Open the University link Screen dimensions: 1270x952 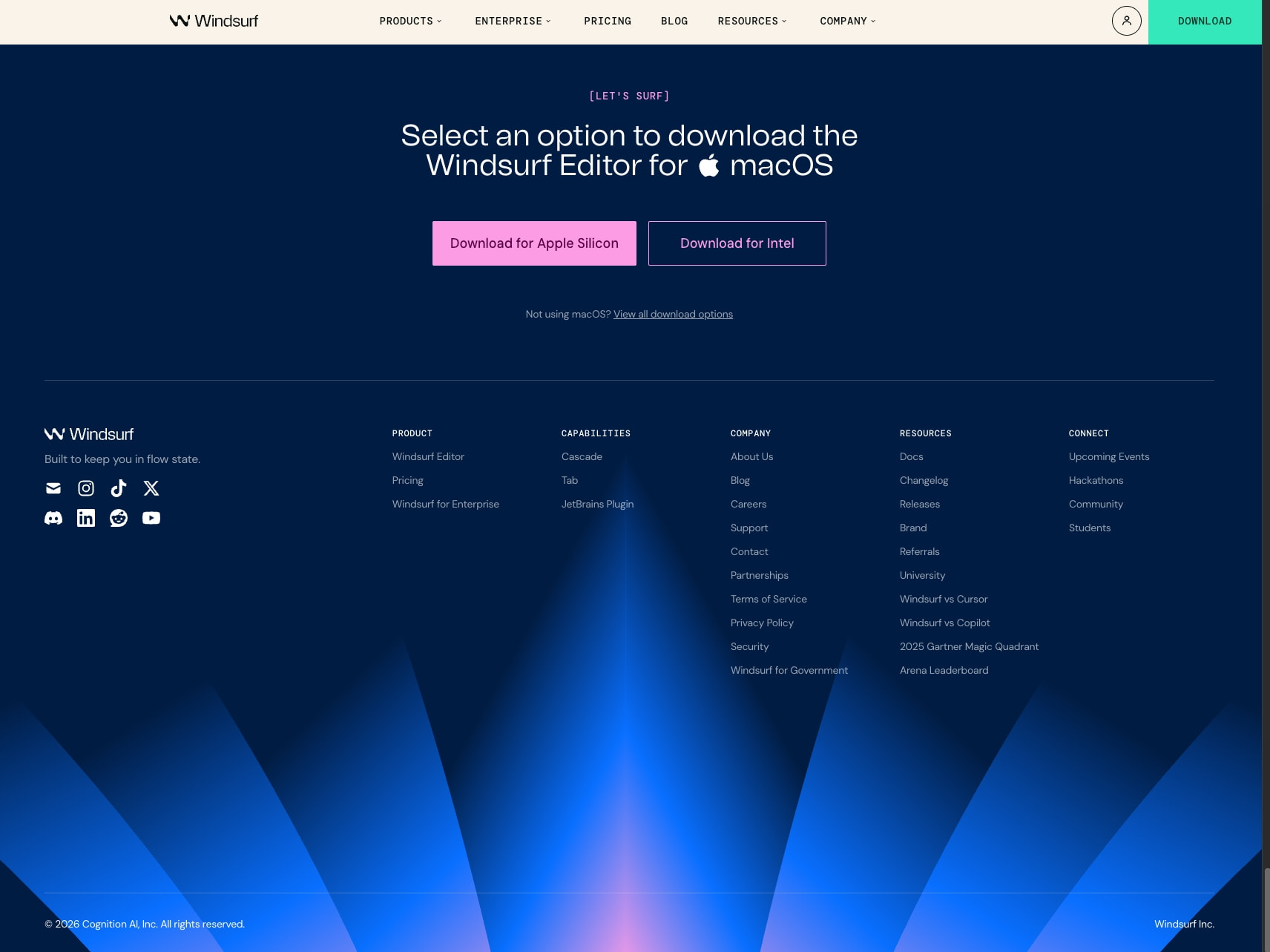[922, 575]
